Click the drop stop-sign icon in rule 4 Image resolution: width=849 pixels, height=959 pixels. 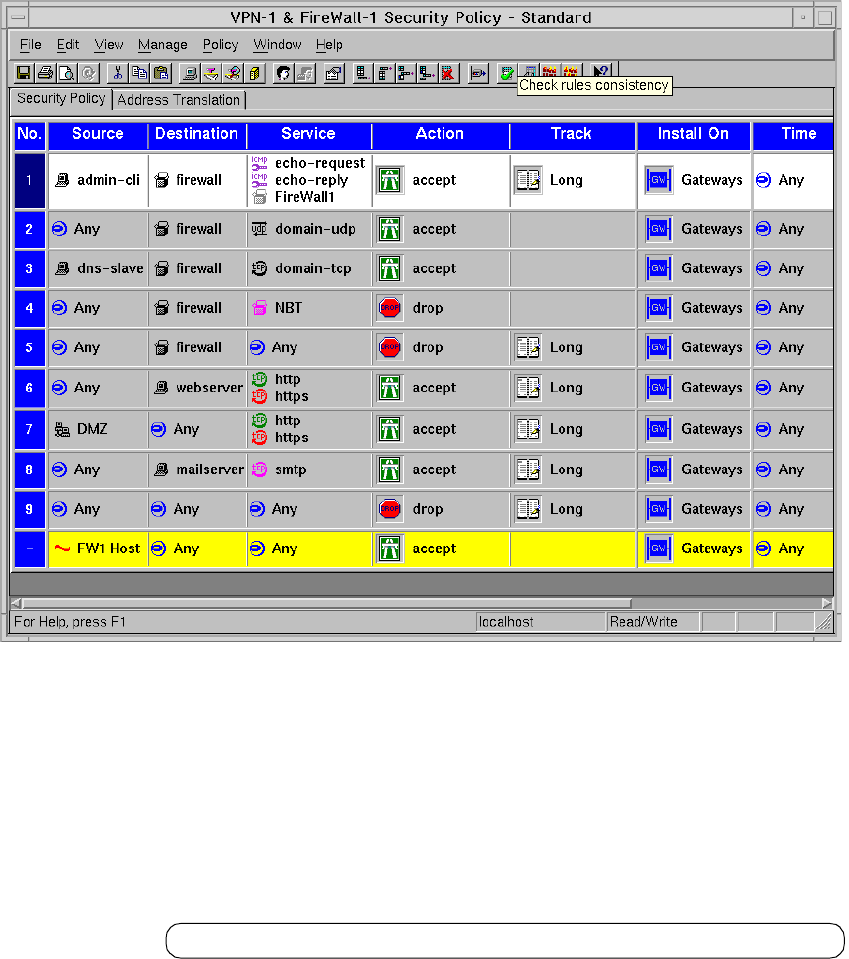(x=390, y=308)
